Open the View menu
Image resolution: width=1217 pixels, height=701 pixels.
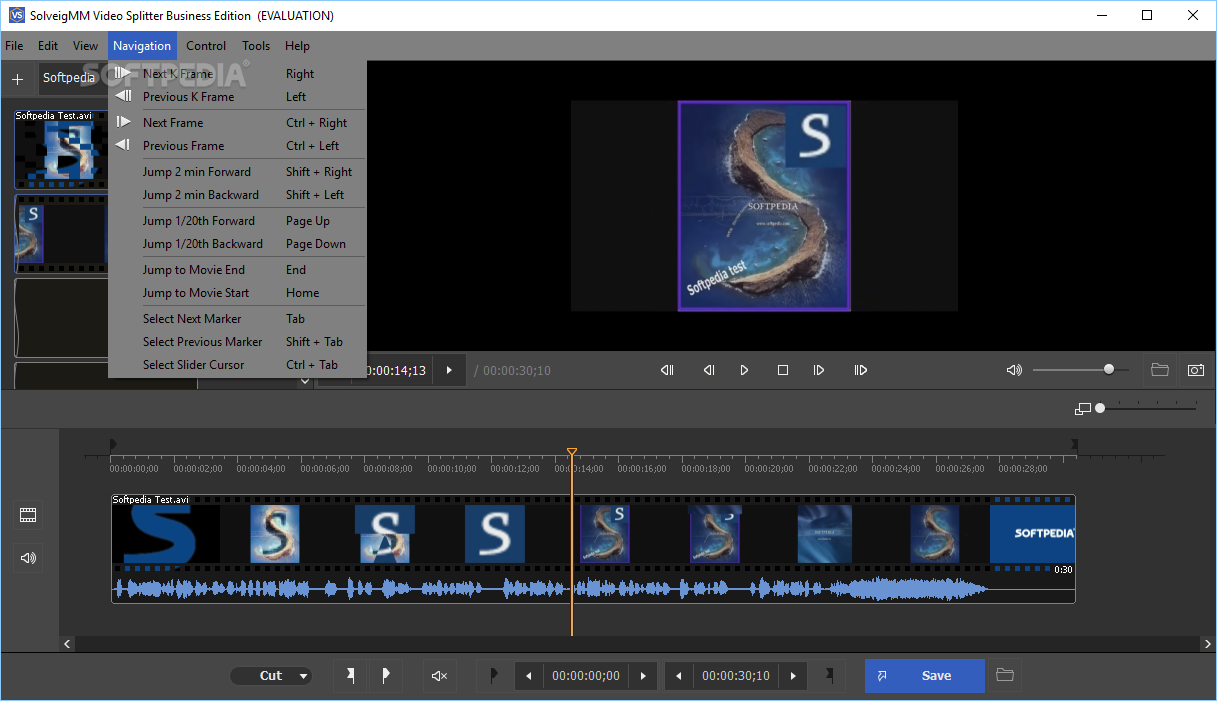coord(86,46)
